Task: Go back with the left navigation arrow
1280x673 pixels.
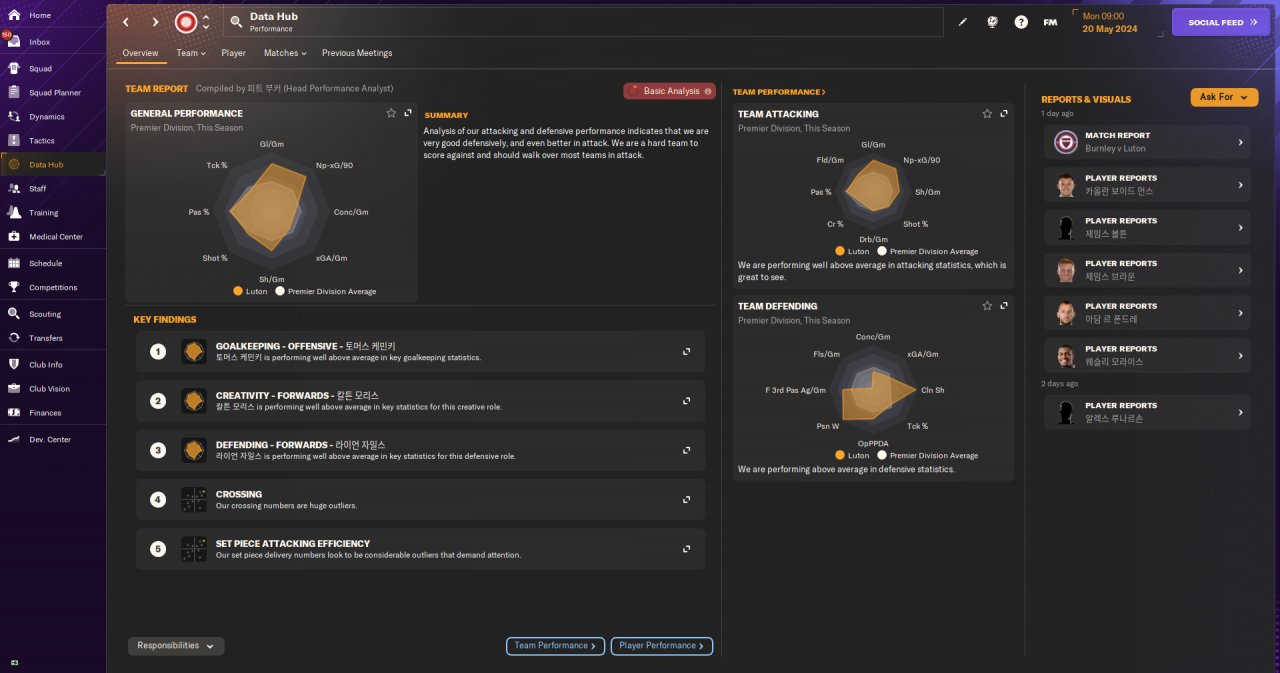Action: [x=126, y=22]
